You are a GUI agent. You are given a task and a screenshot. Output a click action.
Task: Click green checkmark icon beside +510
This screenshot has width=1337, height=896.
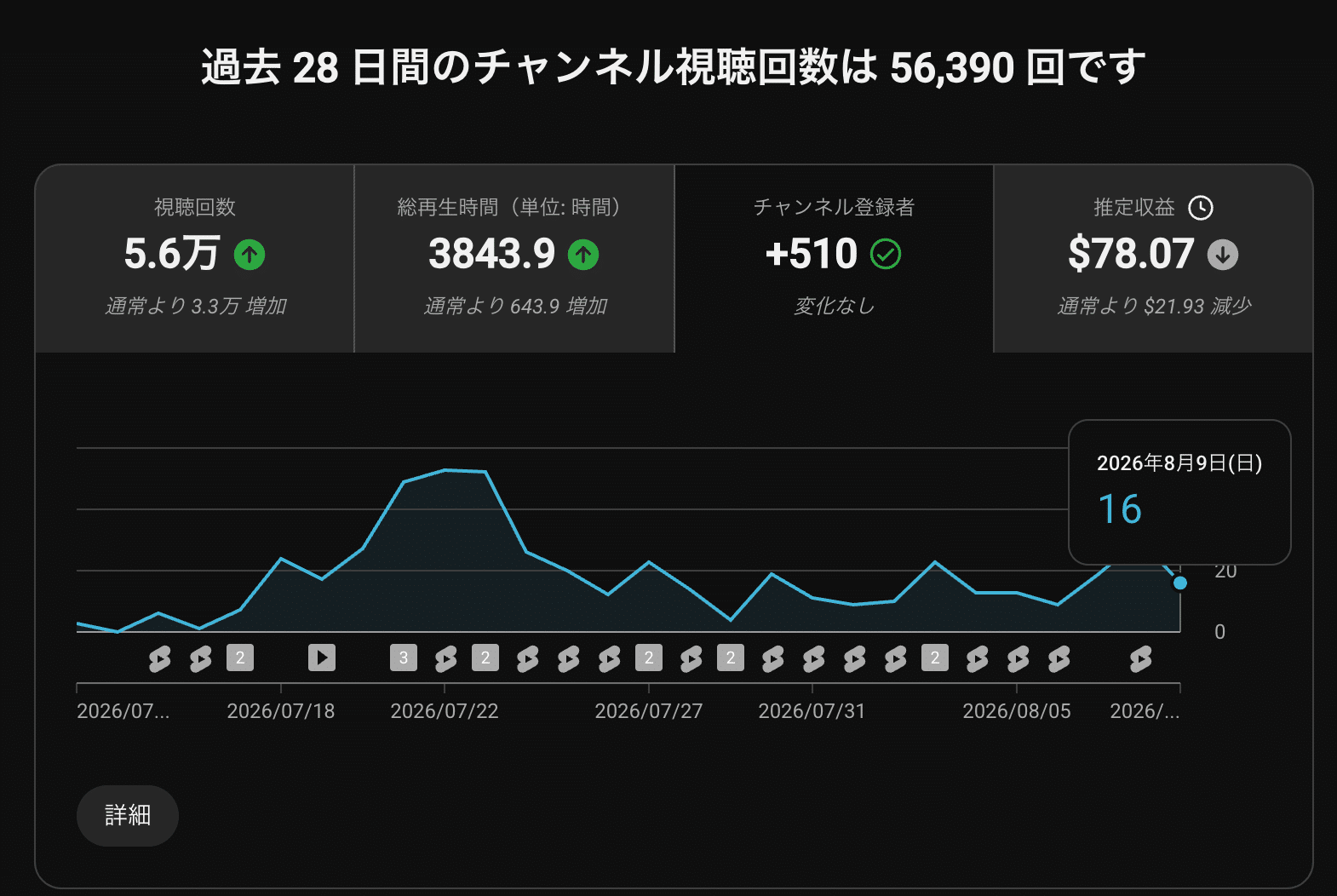pyautogui.click(x=886, y=255)
